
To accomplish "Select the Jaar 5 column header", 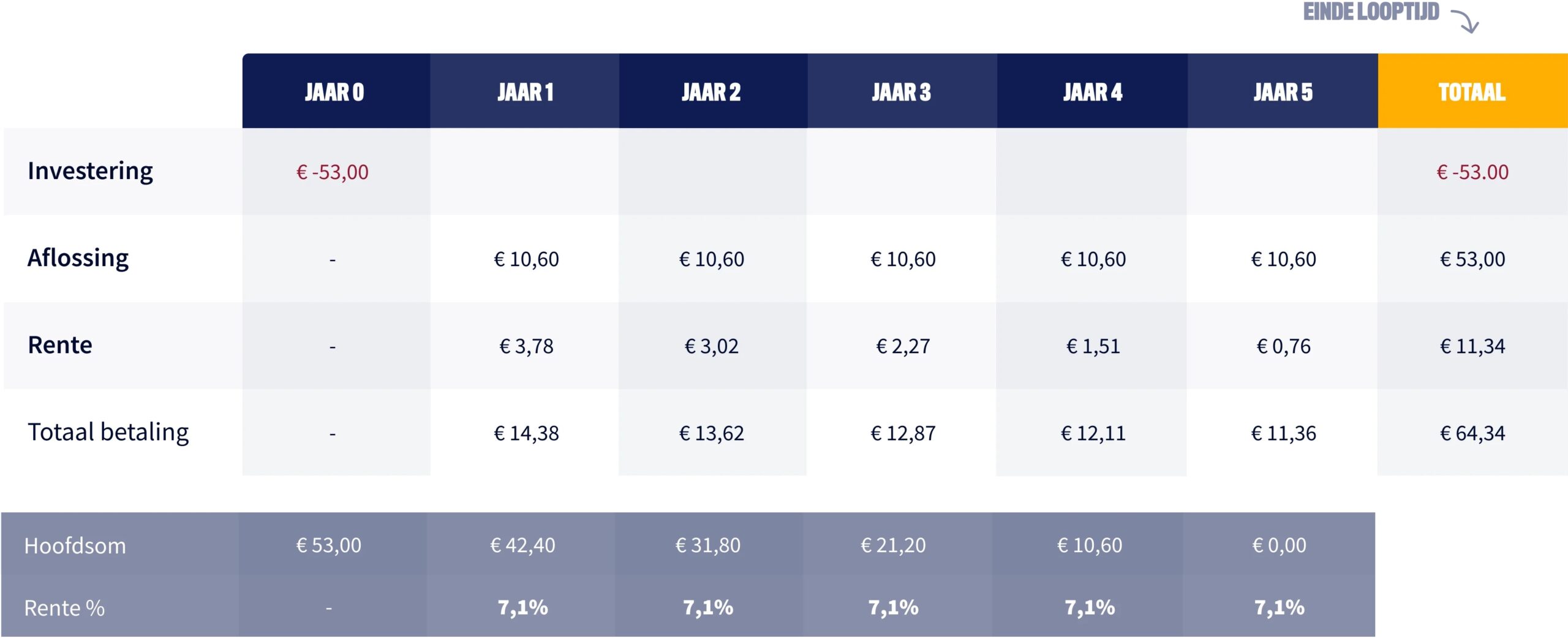I will click(x=1283, y=93).
